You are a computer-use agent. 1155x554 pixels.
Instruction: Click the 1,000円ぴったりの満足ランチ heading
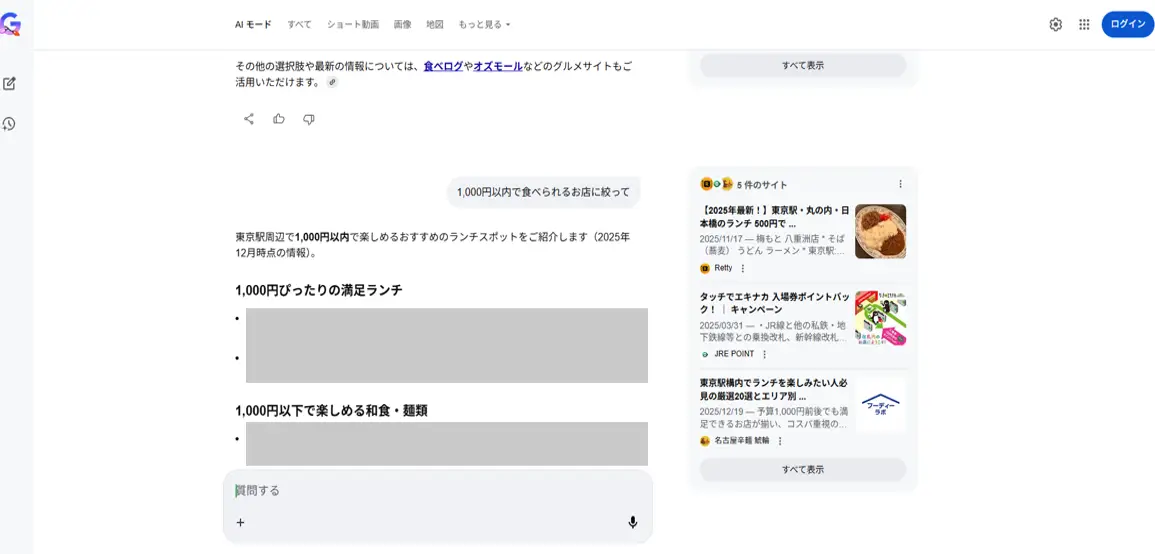[x=319, y=290]
